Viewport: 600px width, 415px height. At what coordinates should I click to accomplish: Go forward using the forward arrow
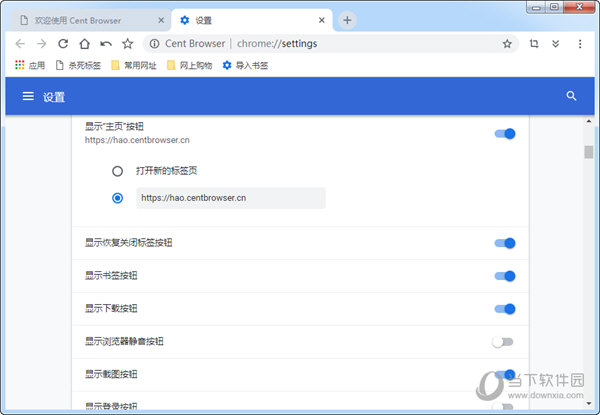(x=41, y=44)
